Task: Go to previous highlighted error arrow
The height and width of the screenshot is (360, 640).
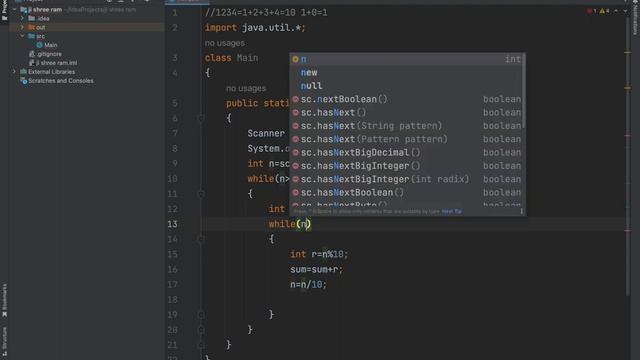Action: pyautogui.click(x=616, y=11)
